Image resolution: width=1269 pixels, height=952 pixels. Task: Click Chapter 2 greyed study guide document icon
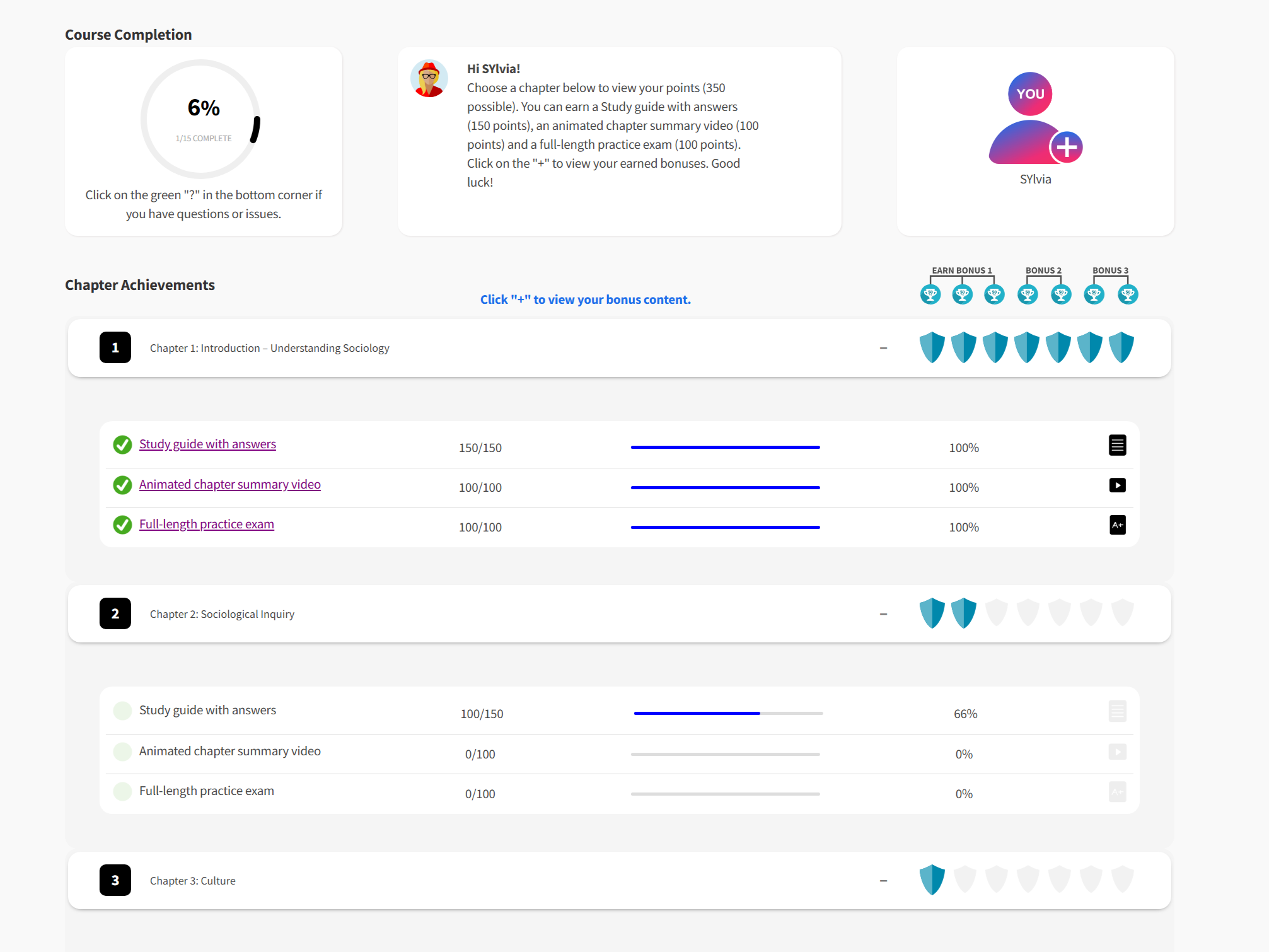click(1118, 711)
